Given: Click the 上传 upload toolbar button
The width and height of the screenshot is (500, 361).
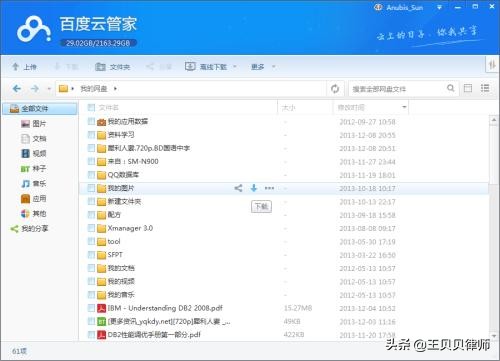Looking at the screenshot, I should pyautogui.click(x=24, y=67).
